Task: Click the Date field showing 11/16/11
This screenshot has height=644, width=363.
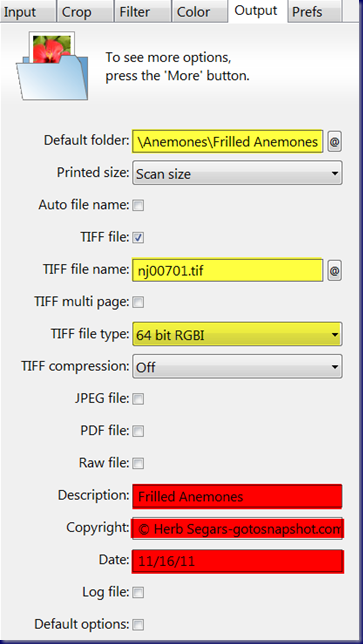Action: pyautogui.click(x=238, y=561)
